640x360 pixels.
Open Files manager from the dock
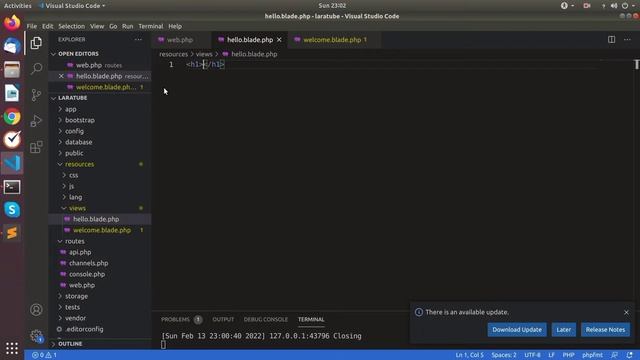(12, 70)
